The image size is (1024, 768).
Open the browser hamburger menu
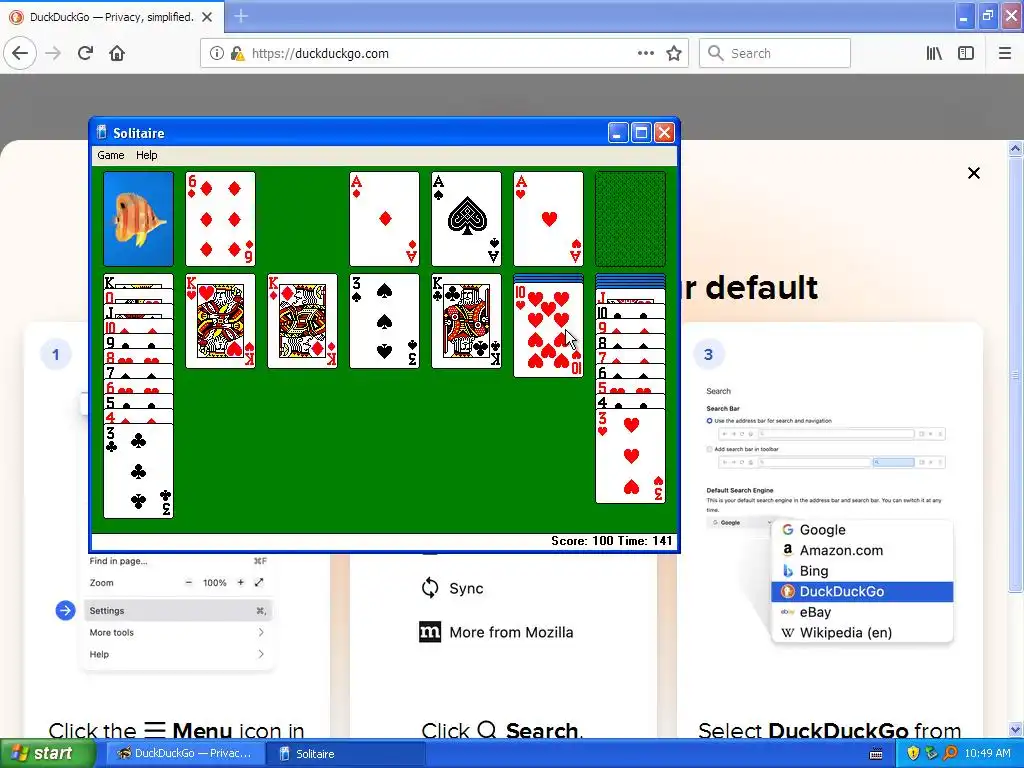coord(1004,53)
